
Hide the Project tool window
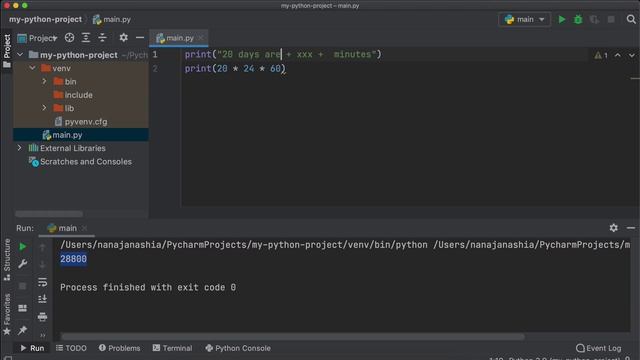pos(140,38)
